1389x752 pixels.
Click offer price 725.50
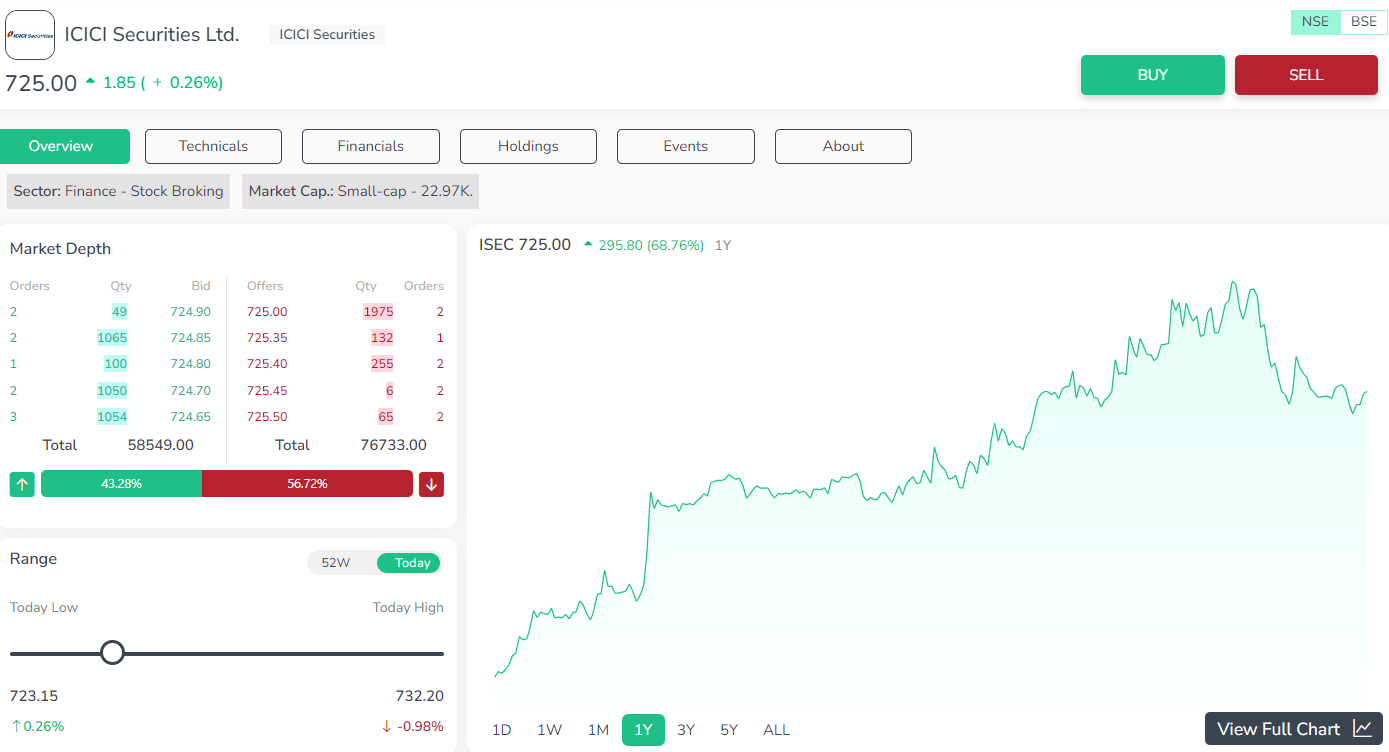tap(267, 417)
